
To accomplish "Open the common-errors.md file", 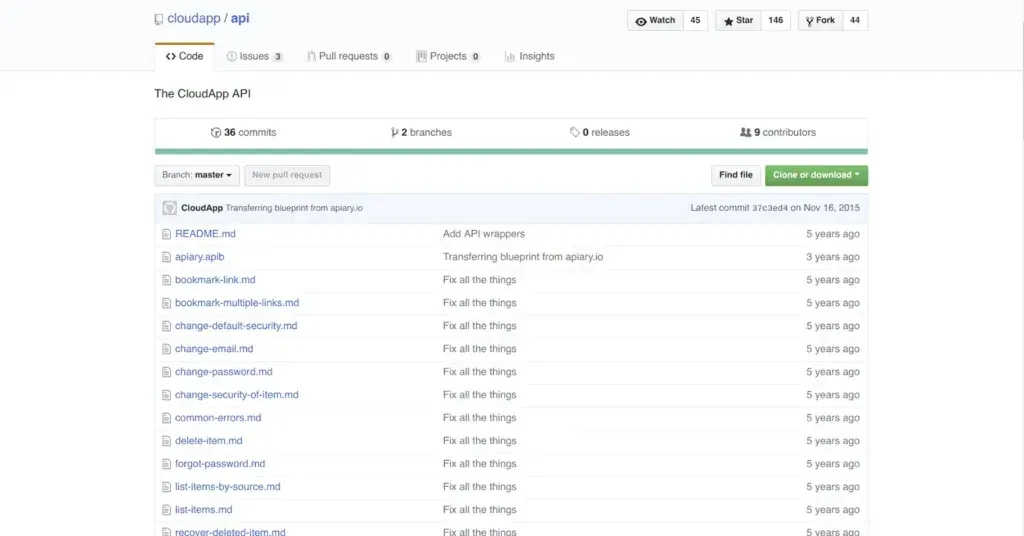I will [x=218, y=418].
